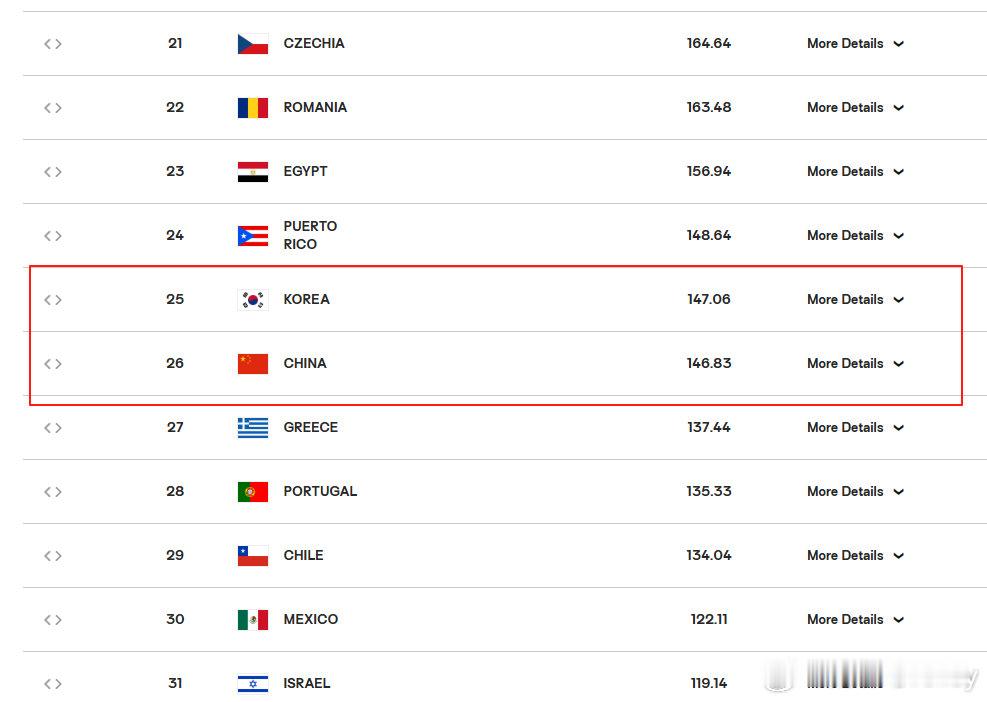Expand More Details for China
987x702 pixels.
click(x=855, y=364)
